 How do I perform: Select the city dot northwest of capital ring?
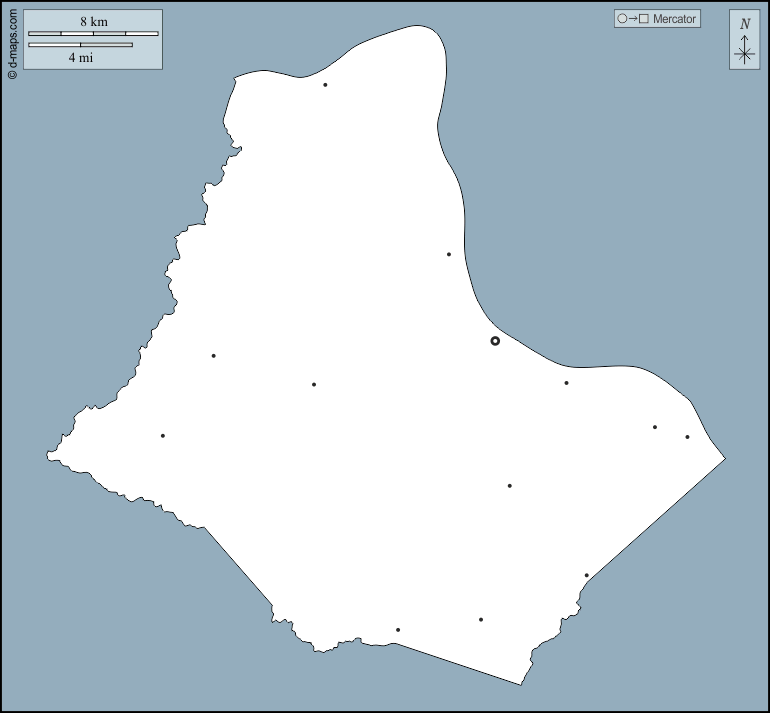click(x=448, y=254)
